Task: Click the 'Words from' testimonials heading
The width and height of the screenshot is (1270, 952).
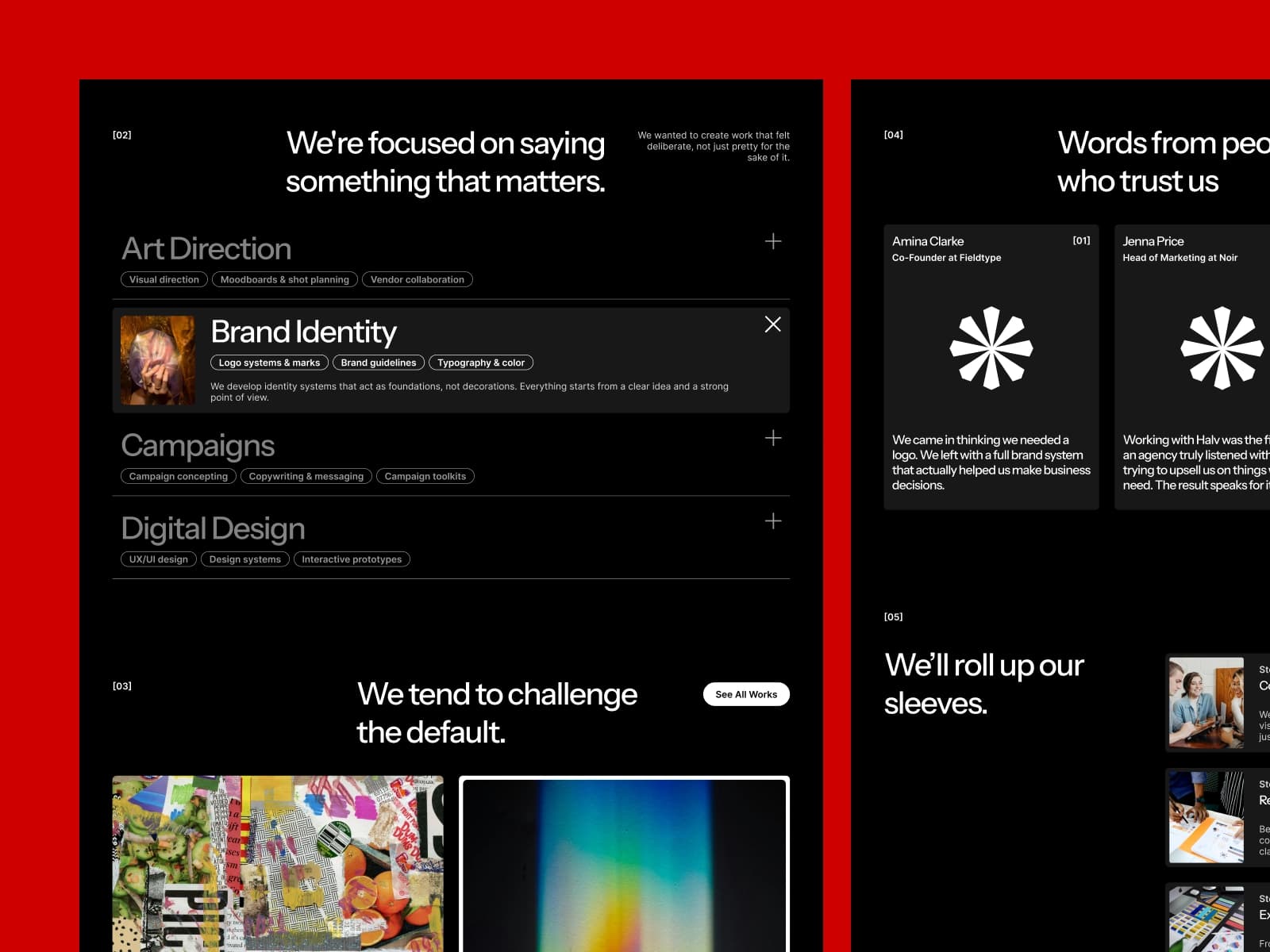Action: (x=1164, y=162)
